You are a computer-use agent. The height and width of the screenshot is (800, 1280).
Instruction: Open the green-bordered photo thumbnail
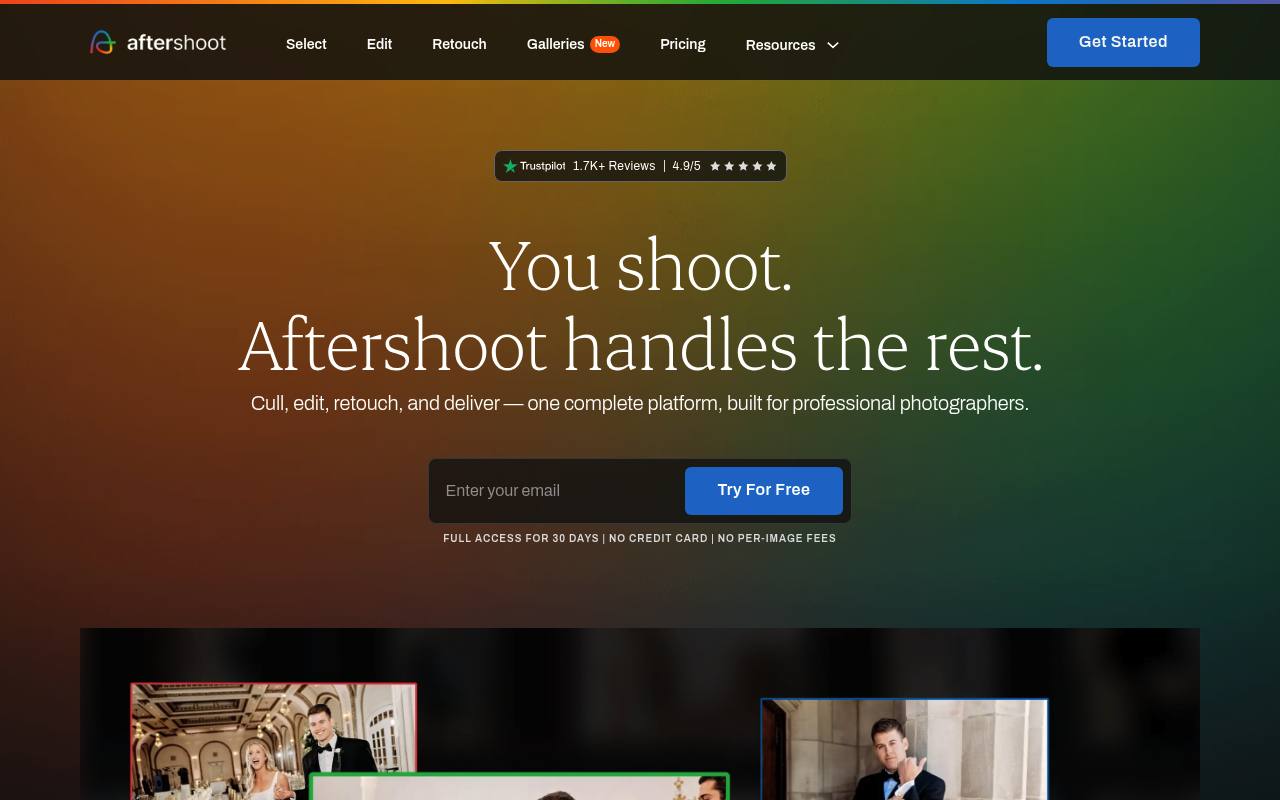pyautogui.click(x=519, y=786)
